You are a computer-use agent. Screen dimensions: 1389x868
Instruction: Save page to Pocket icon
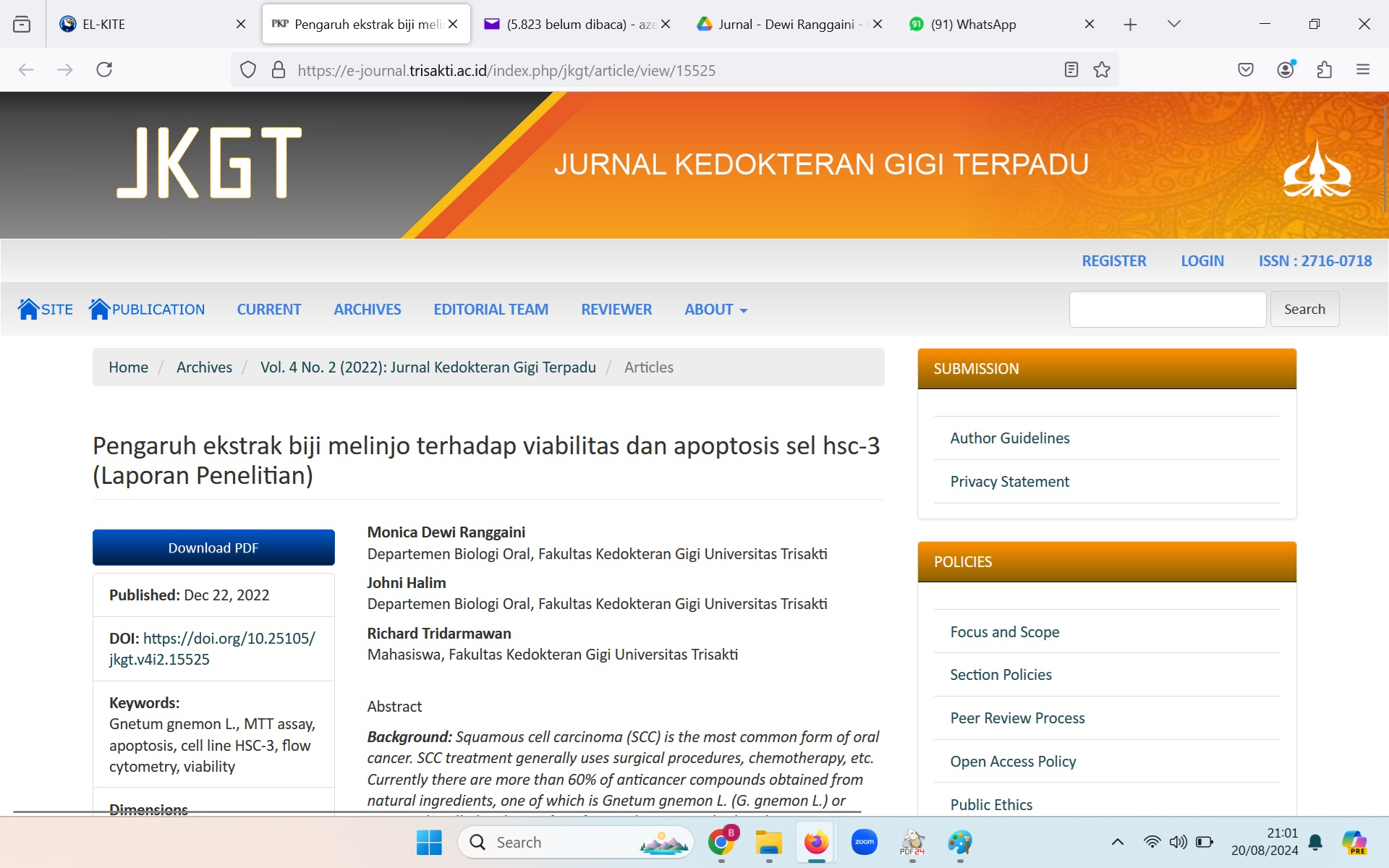point(1246,69)
